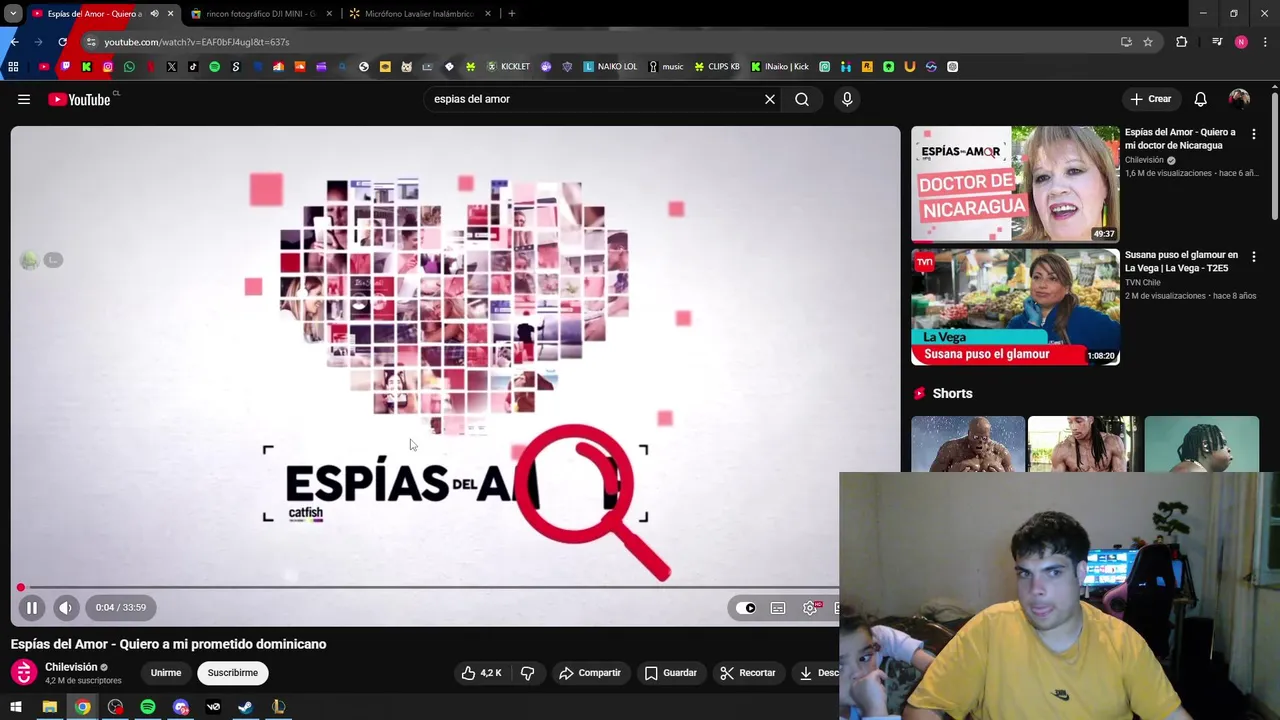Open the notifications bell
This screenshot has width=1280, height=720.
pos(1200,99)
